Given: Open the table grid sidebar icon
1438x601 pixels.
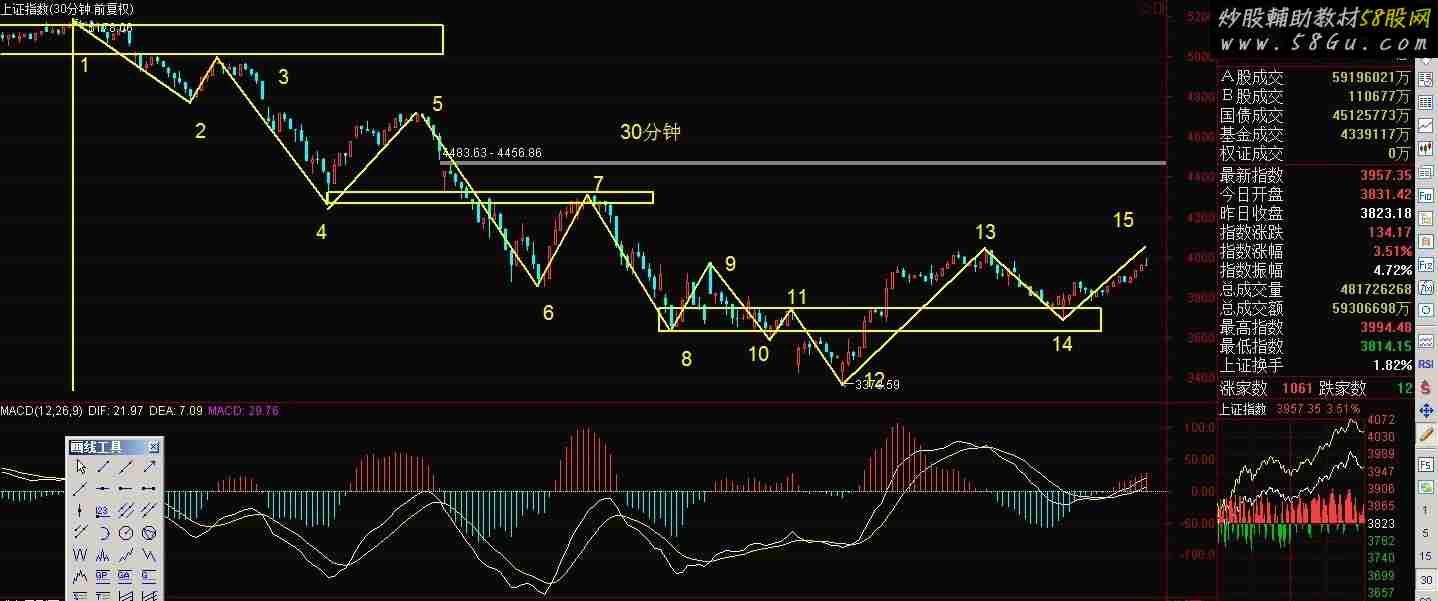Looking at the screenshot, I should [1424, 102].
